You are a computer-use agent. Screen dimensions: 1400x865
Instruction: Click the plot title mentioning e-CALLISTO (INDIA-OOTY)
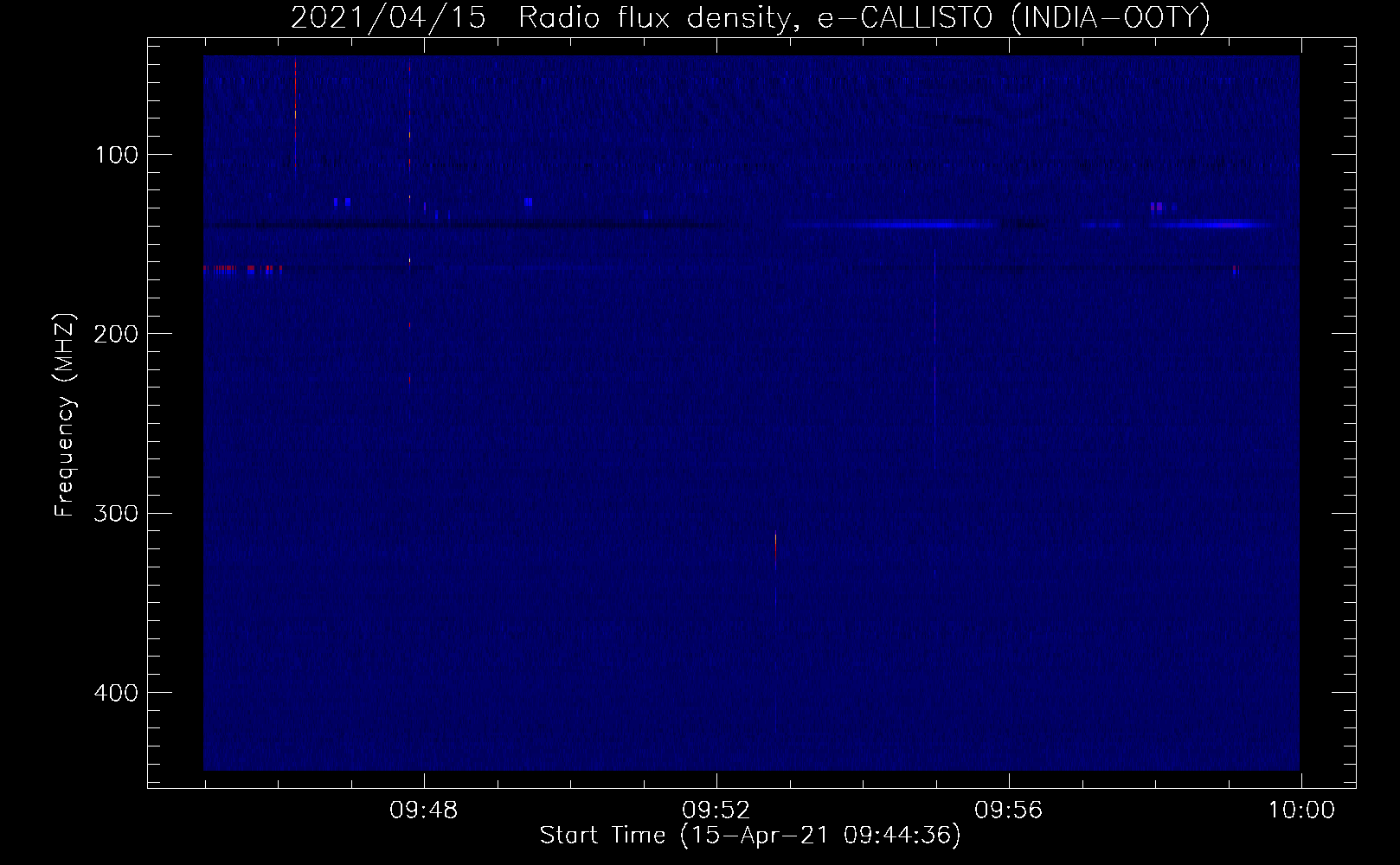[749, 17]
